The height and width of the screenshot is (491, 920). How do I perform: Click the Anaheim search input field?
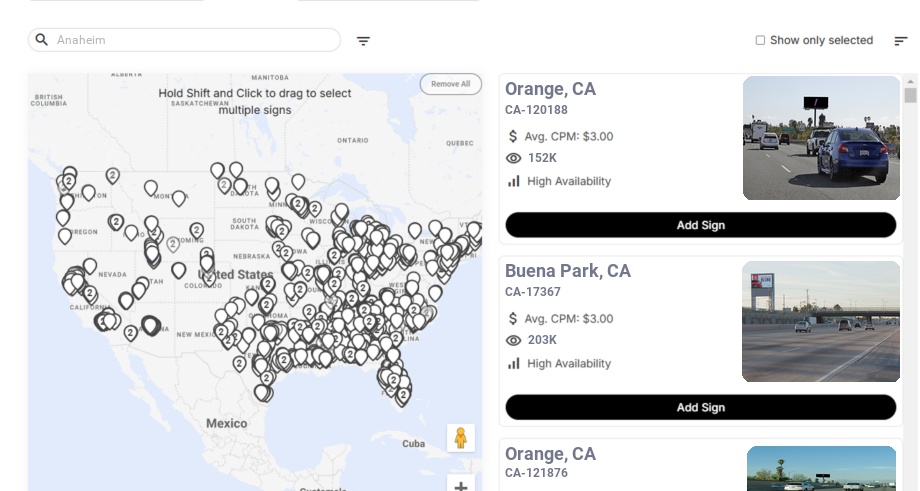tap(195, 40)
